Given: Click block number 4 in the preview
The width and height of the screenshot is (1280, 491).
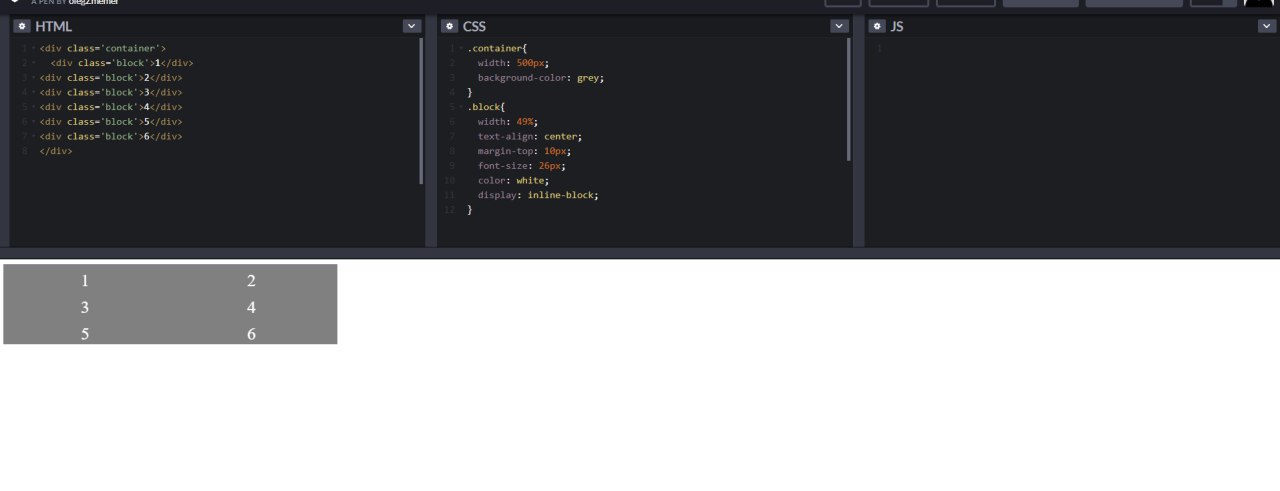Looking at the screenshot, I should [x=251, y=308].
